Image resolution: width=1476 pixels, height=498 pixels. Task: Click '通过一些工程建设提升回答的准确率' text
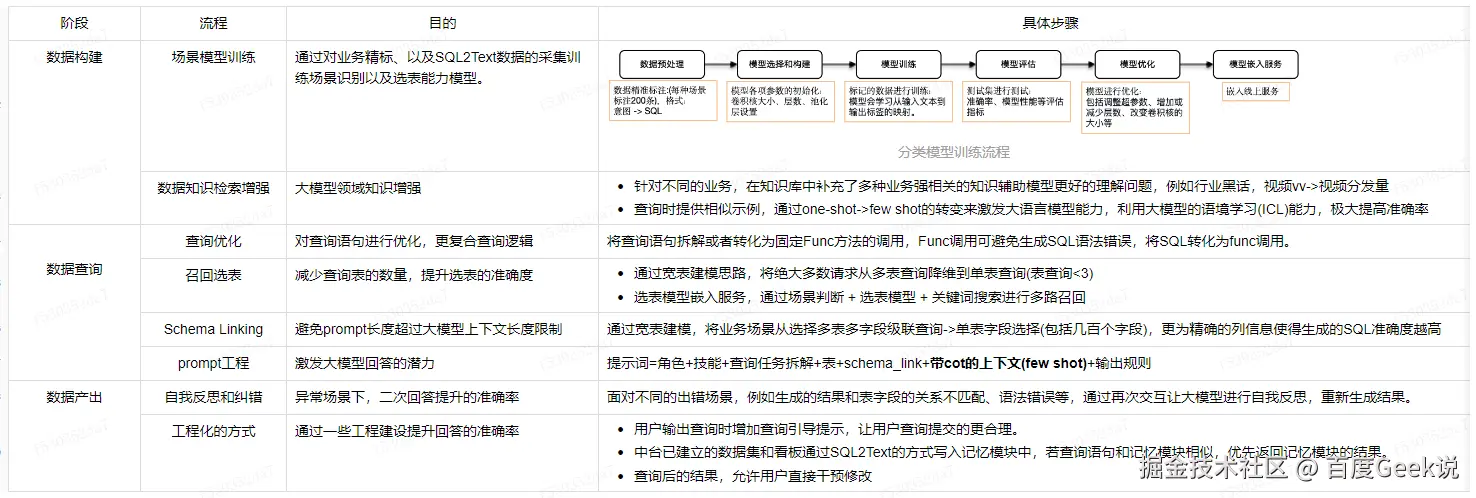coord(407,431)
